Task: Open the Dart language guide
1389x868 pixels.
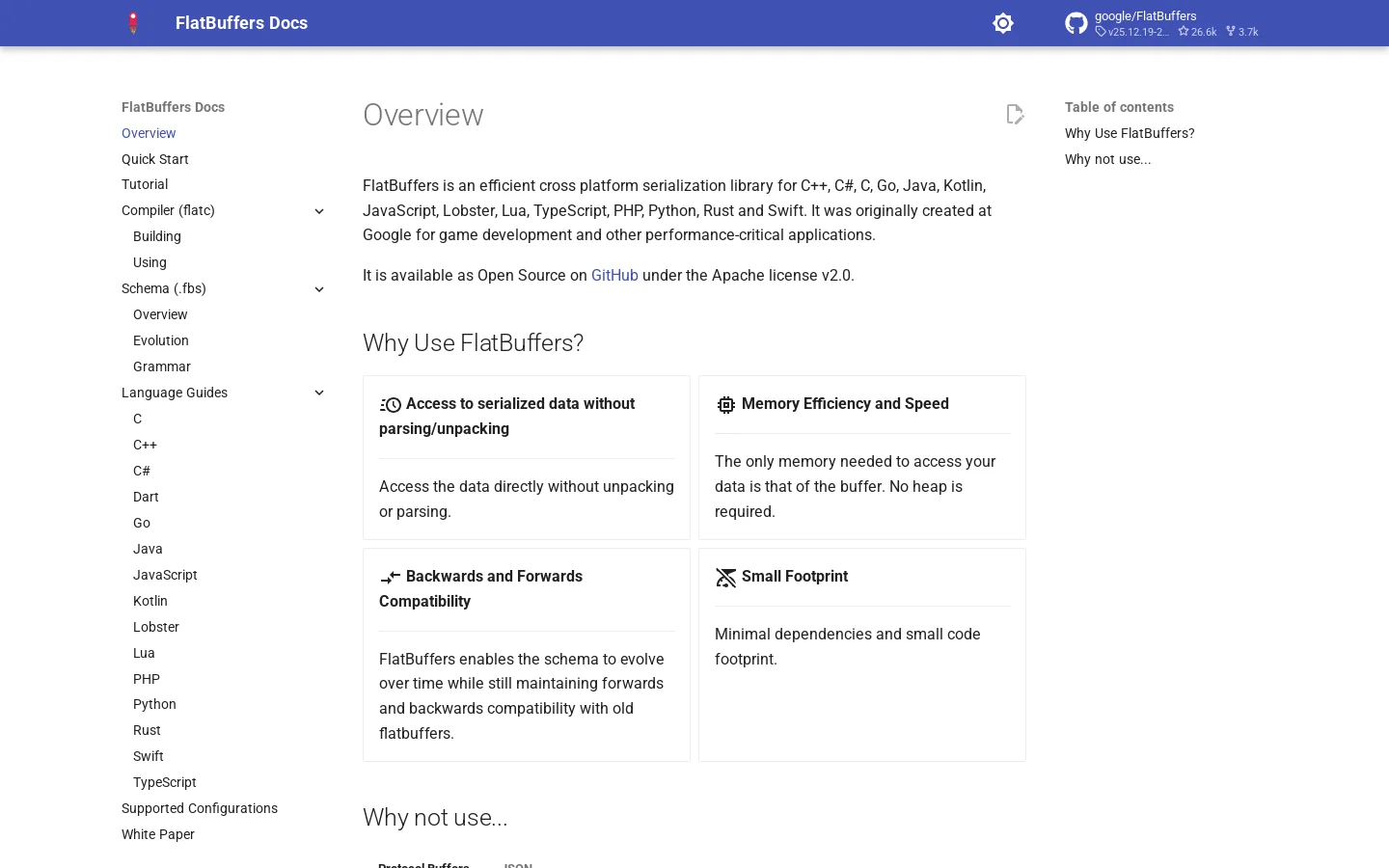Action: (x=146, y=497)
